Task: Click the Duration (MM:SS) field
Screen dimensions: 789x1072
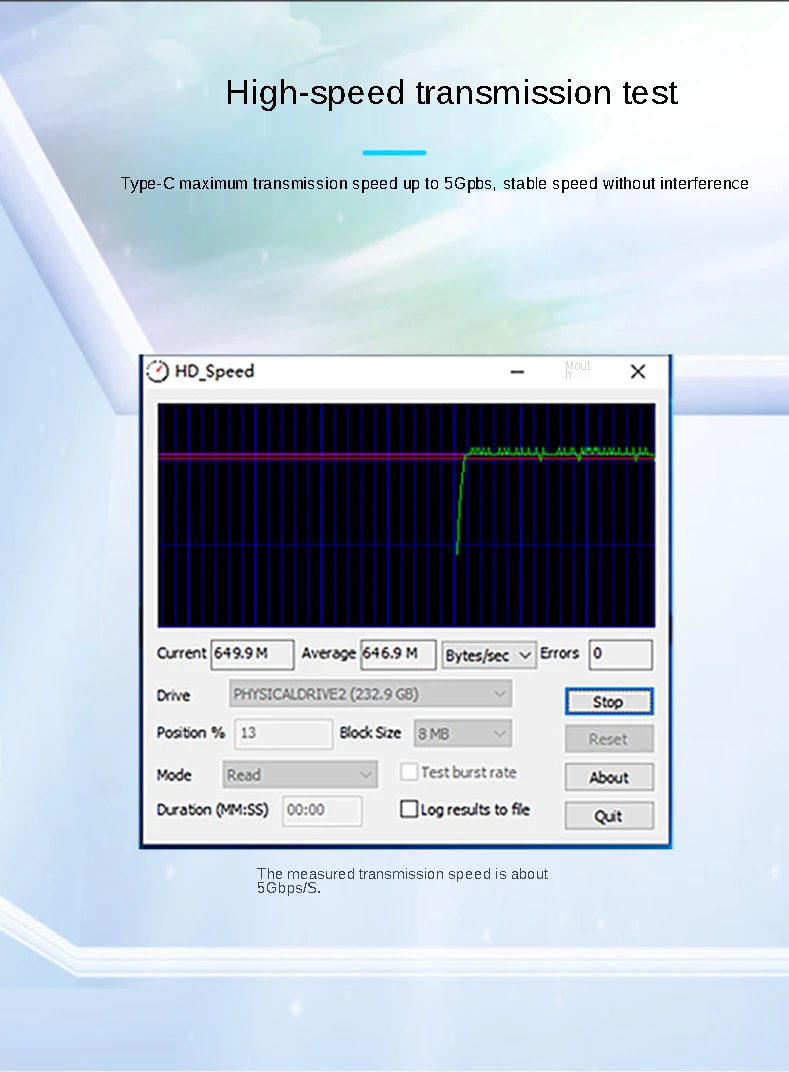Action: [x=322, y=810]
